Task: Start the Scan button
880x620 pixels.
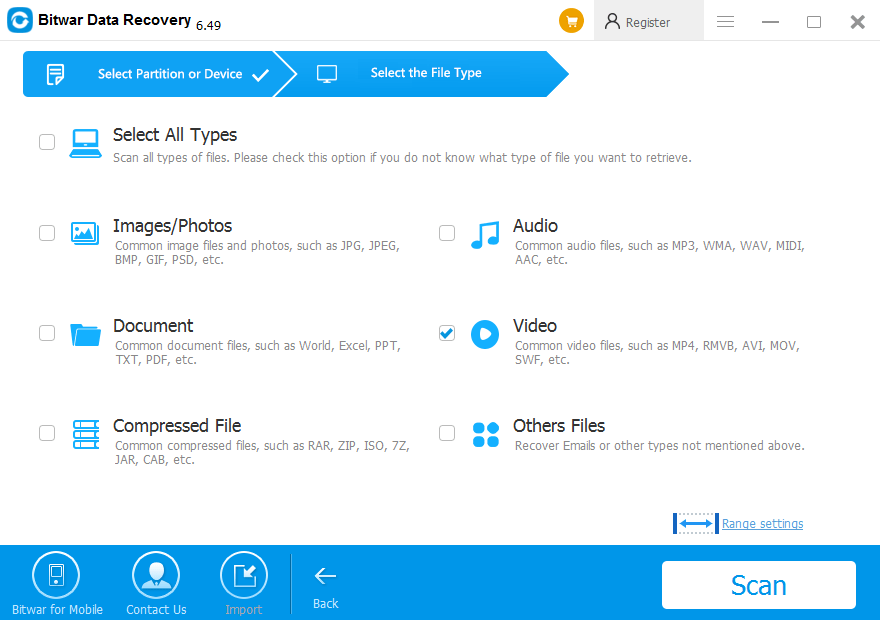Action: 759,585
